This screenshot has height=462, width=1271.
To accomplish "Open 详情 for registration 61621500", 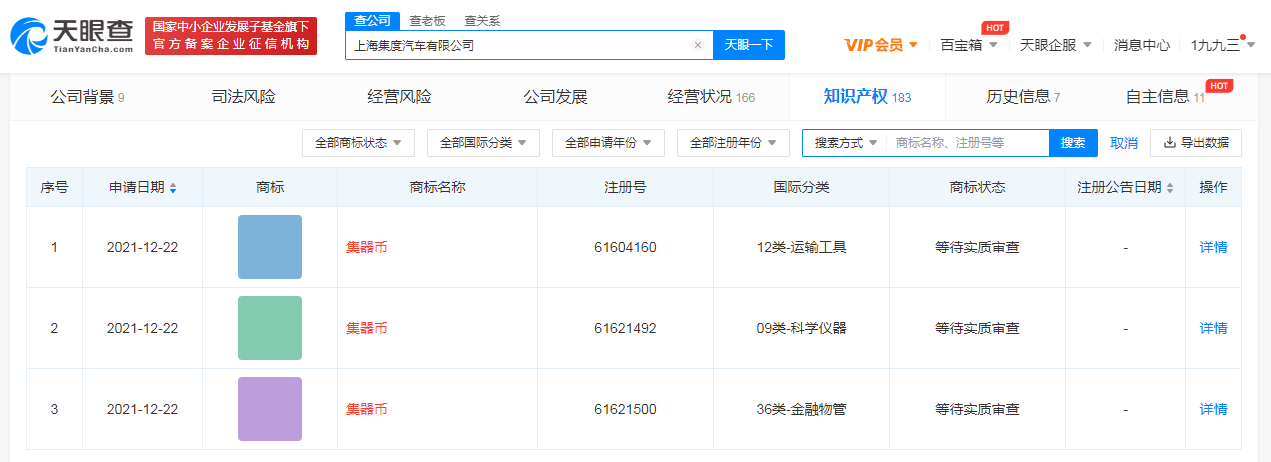I will point(1213,409).
